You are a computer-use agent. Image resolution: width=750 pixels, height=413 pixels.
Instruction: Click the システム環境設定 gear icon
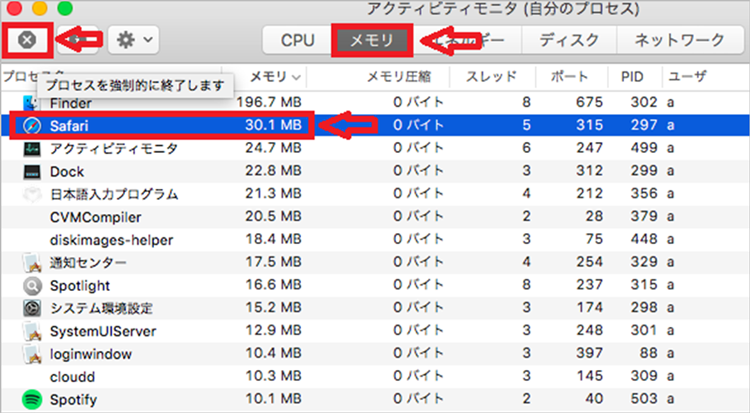[x=32, y=308]
